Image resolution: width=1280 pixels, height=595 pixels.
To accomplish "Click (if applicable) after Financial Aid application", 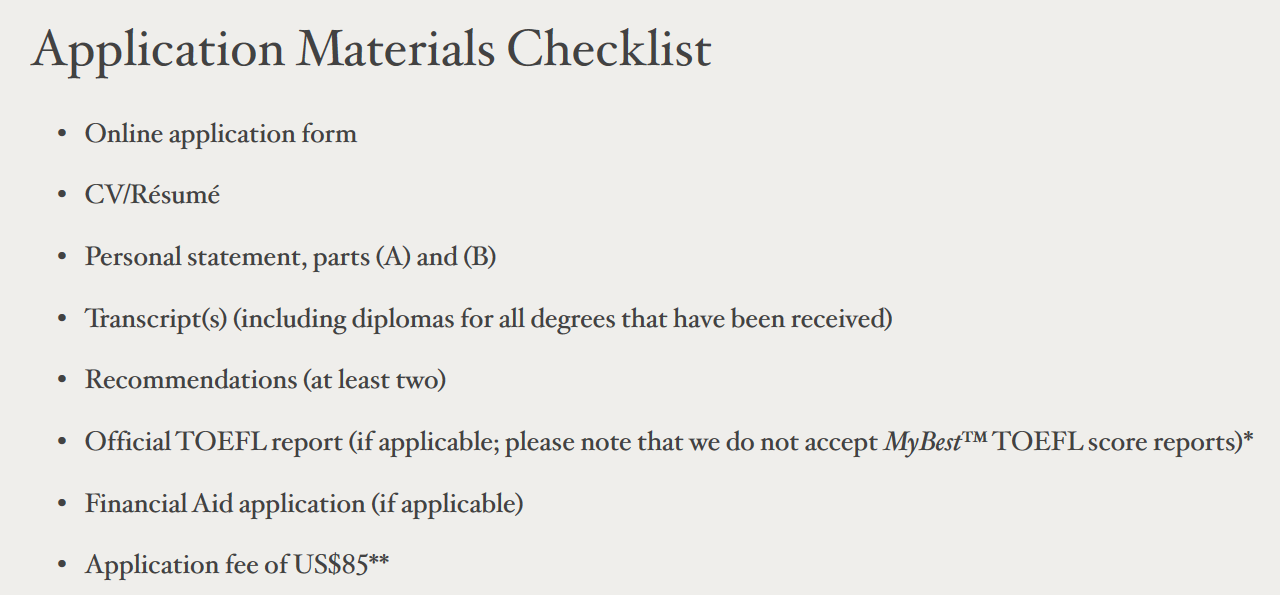I will [447, 504].
